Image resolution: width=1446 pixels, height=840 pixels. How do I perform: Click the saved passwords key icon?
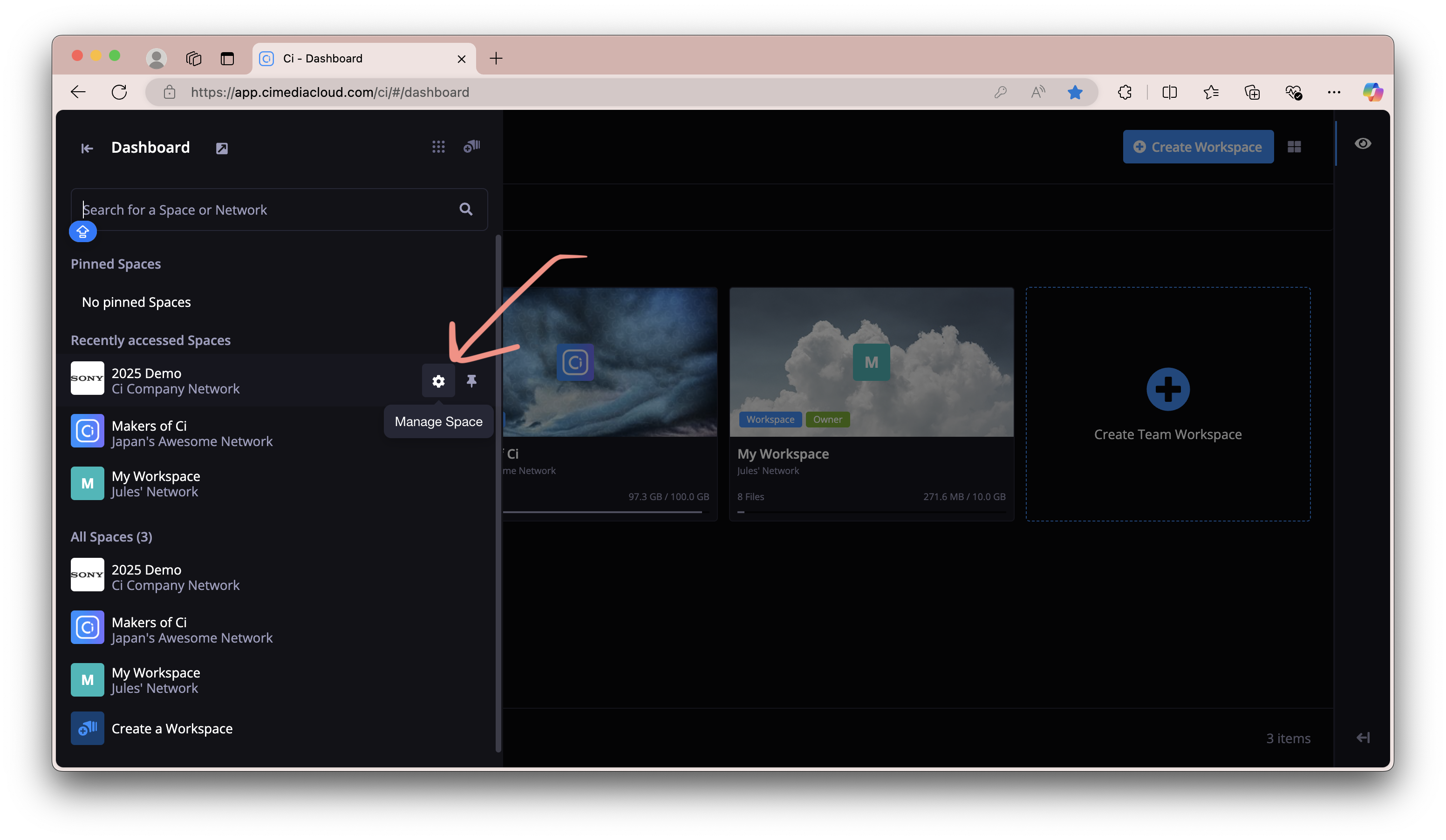pos(1000,92)
